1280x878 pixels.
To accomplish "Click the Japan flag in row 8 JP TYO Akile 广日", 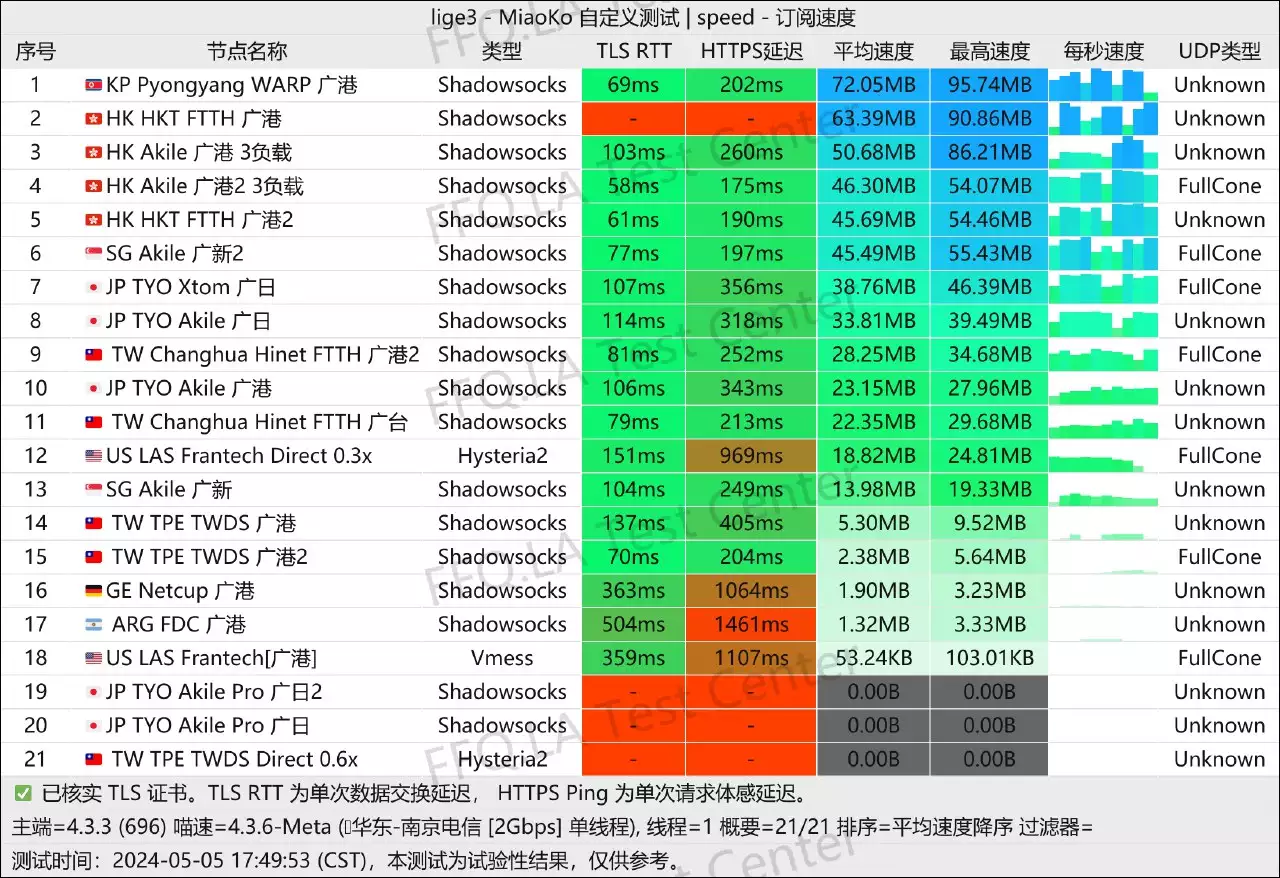I will pos(94,321).
